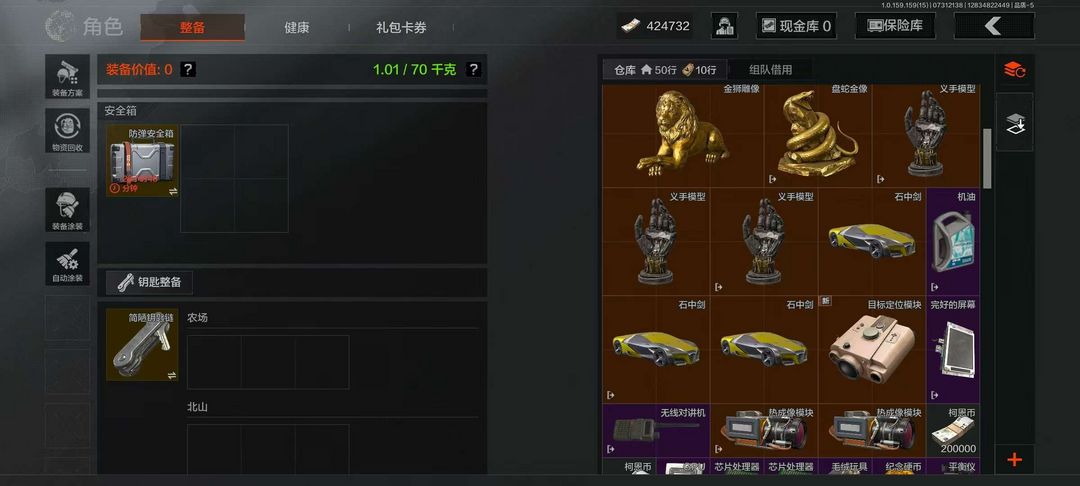The image size is (1080, 486).
Task: Open the character avatar icon beside currency
Action: click(x=725, y=26)
